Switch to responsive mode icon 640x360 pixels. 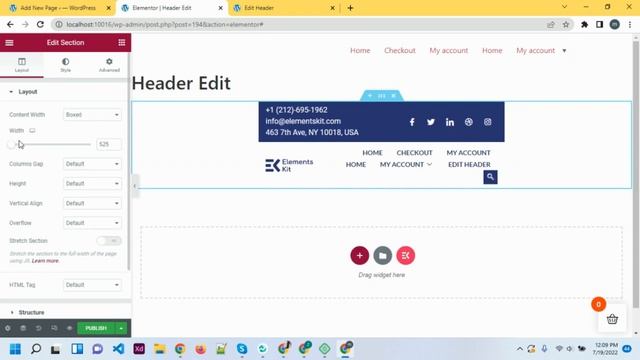click(x=54, y=328)
